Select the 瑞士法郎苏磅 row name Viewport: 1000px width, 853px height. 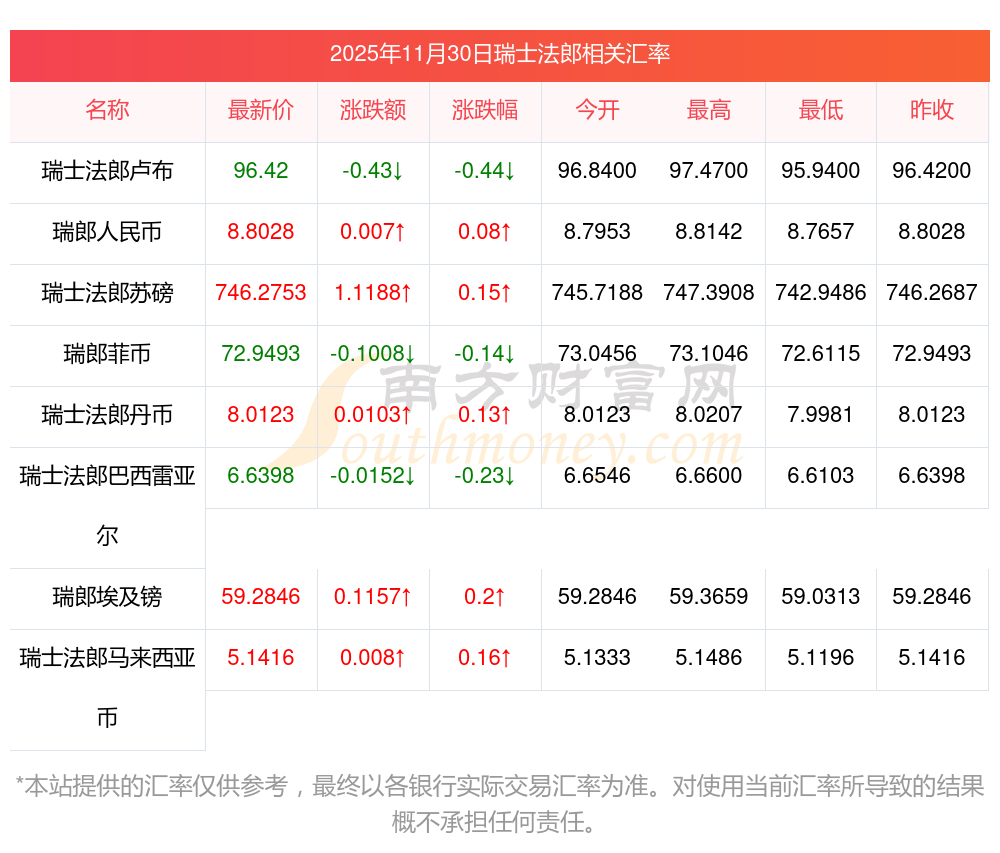pyautogui.click(x=107, y=293)
